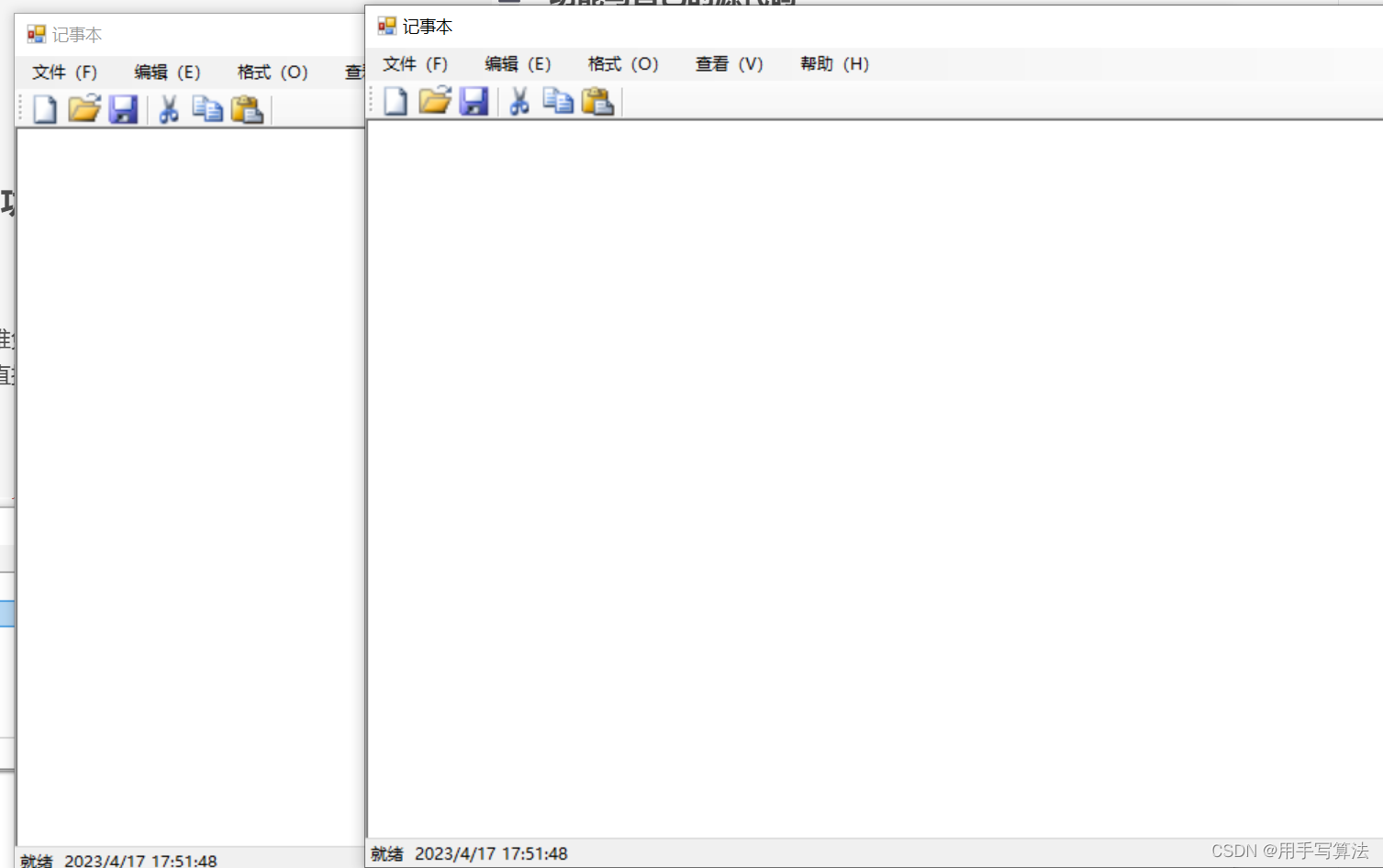Click the Open folder icon in the left window

coord(84,108)
